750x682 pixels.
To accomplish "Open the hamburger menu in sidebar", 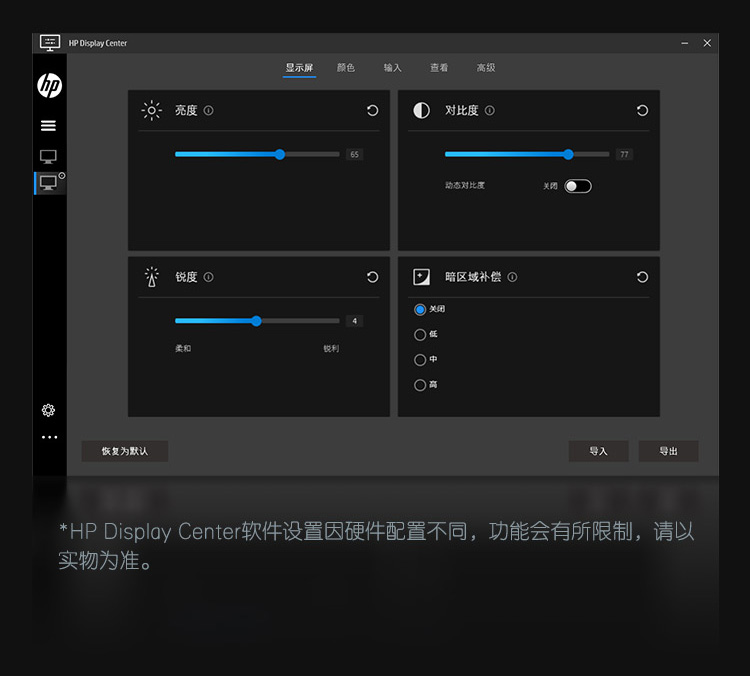I will click(x=48, y=126).
